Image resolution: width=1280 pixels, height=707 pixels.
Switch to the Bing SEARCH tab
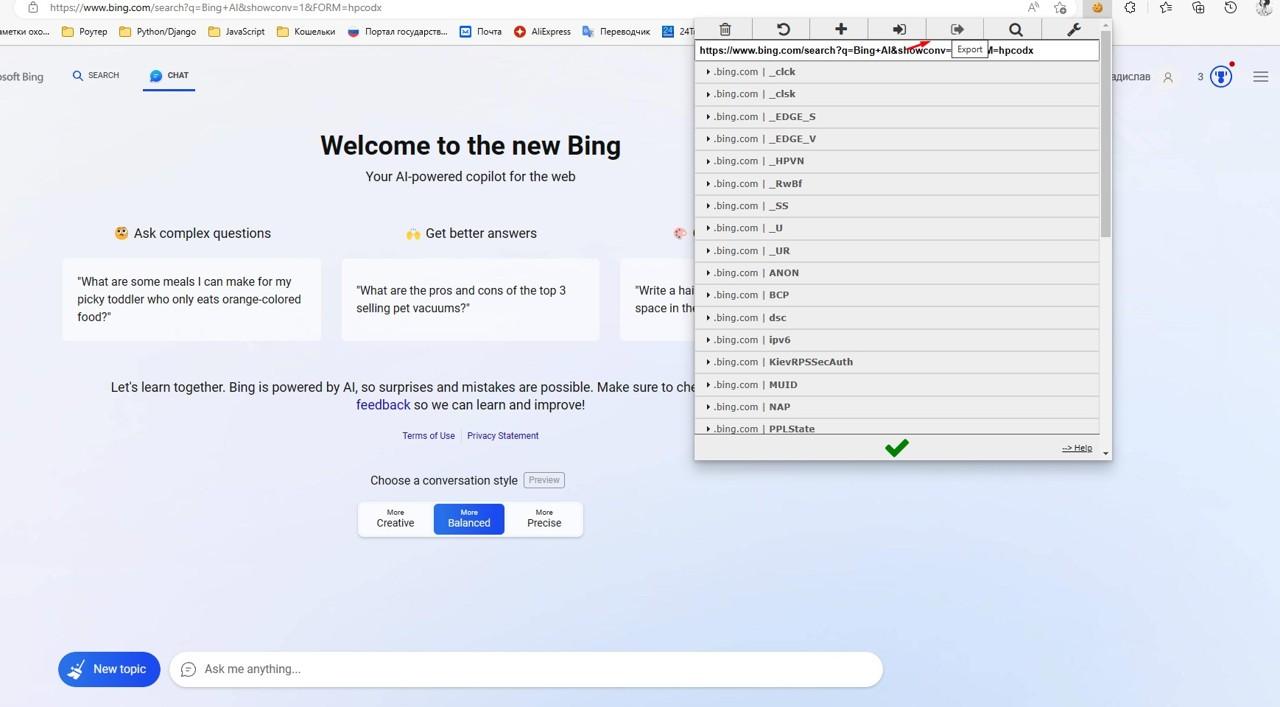pos(96,76)
